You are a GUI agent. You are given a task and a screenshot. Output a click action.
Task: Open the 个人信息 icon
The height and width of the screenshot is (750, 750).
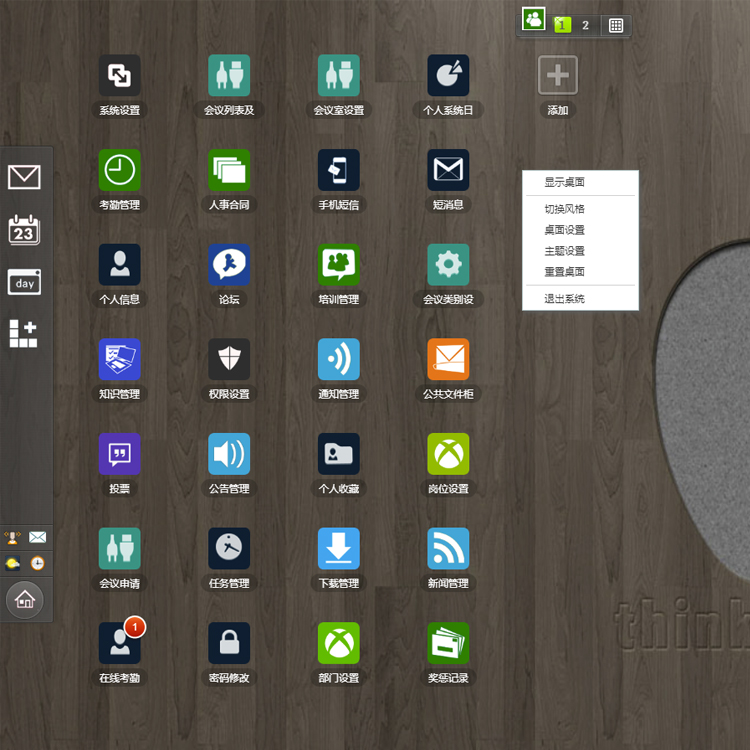click(120, 265)
